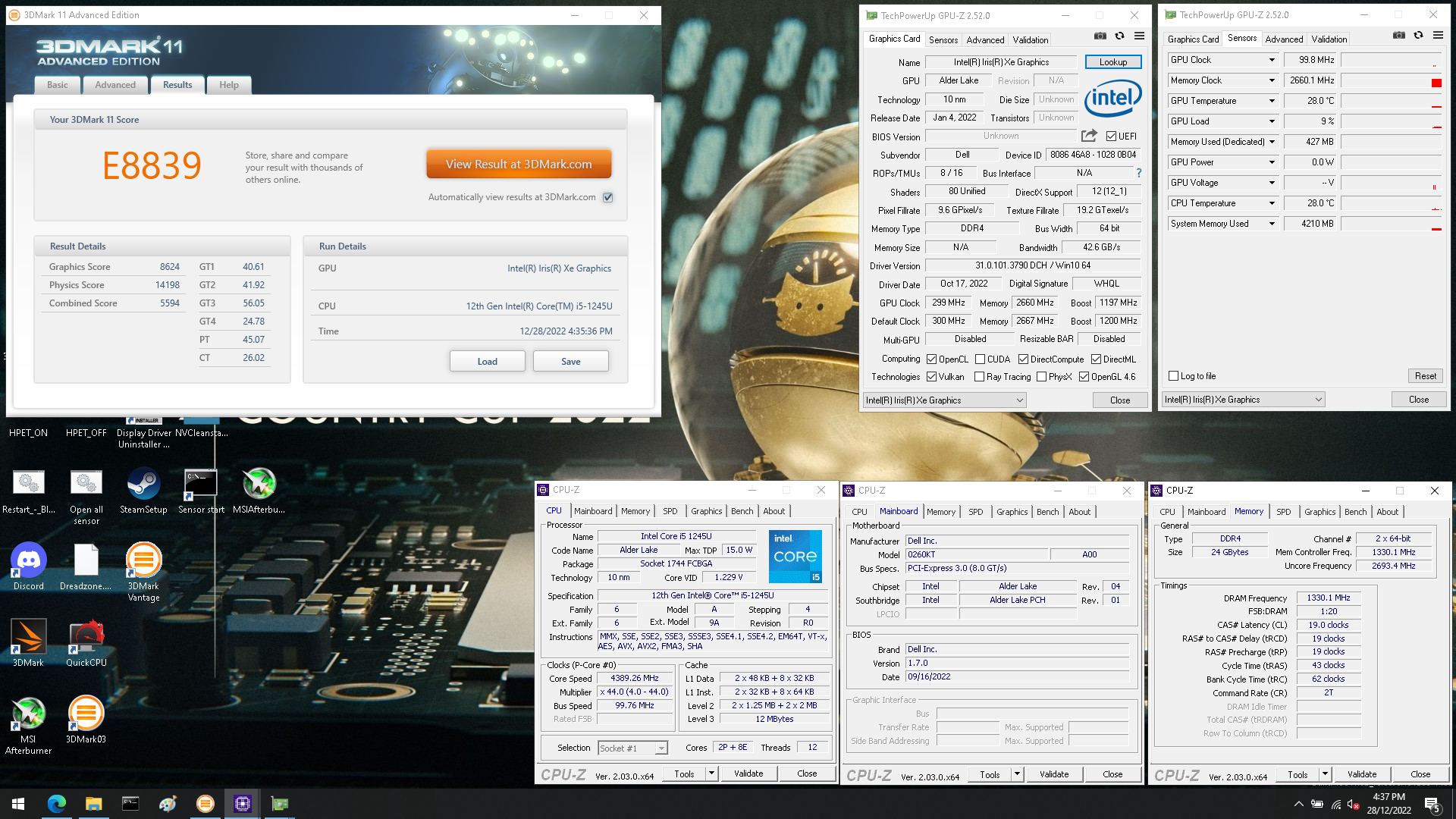Toggle the OpenCL checkbox in GPU-Z
The image size is (1456, 819).
pos(931,359)
